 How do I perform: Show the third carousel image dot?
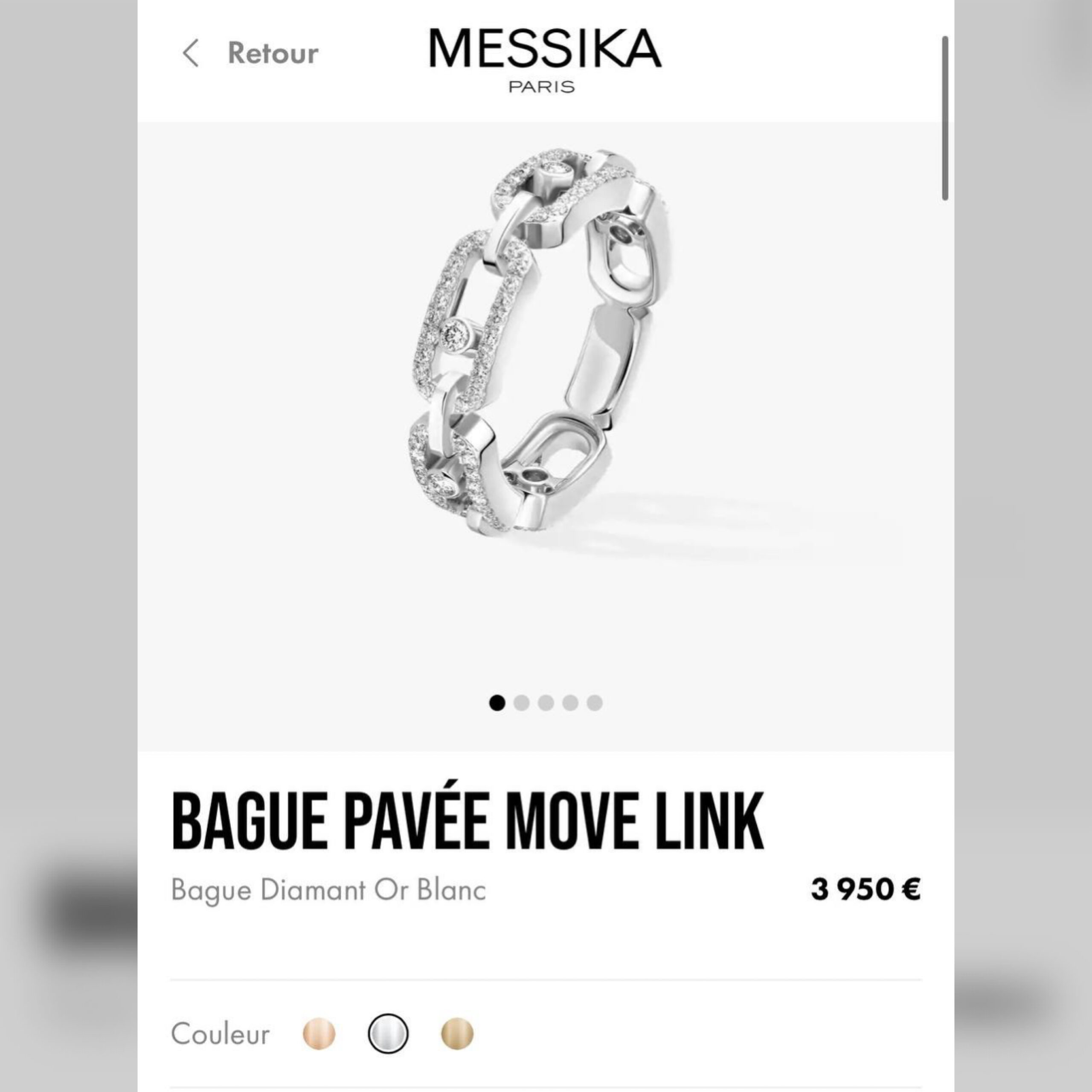pos(546,703)
